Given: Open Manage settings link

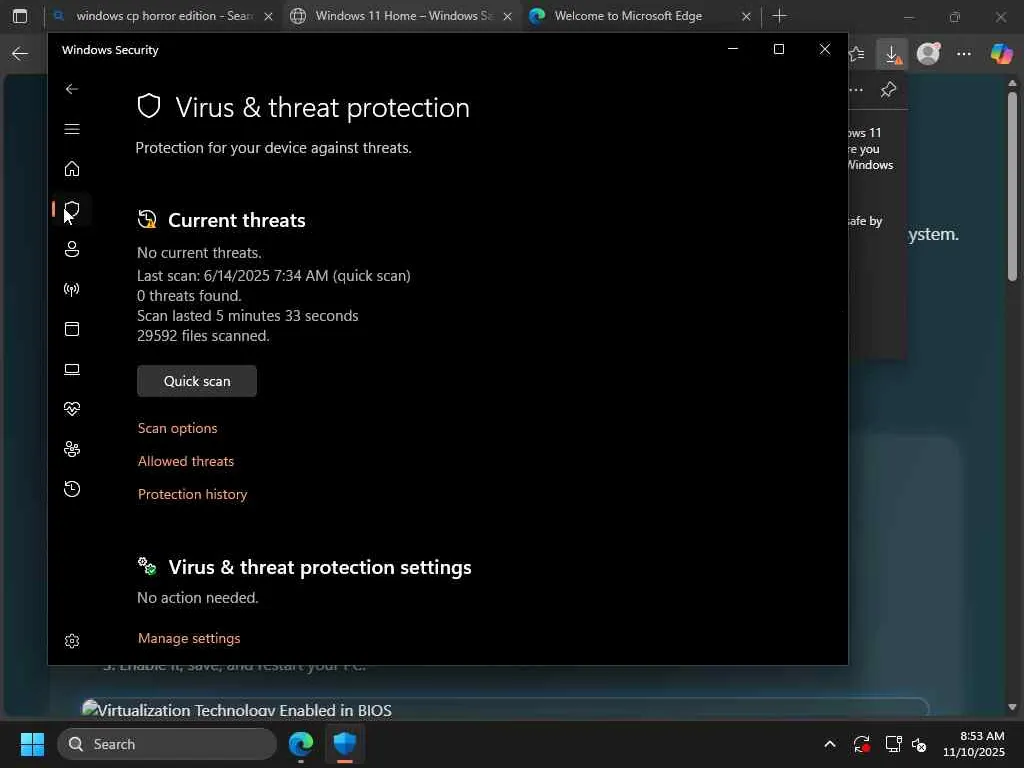Looking at the screenshot, I should pyautogui.click(x=189, y=638).
